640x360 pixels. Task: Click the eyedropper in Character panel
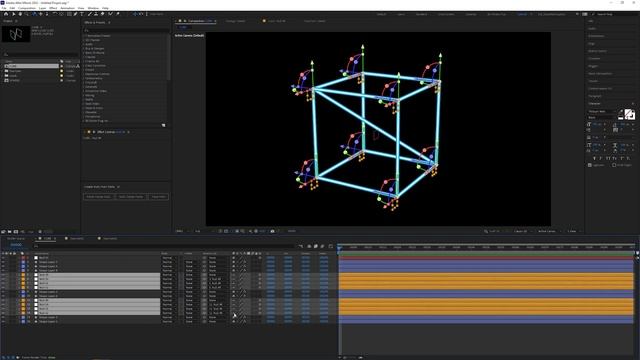tap(621, 111)
